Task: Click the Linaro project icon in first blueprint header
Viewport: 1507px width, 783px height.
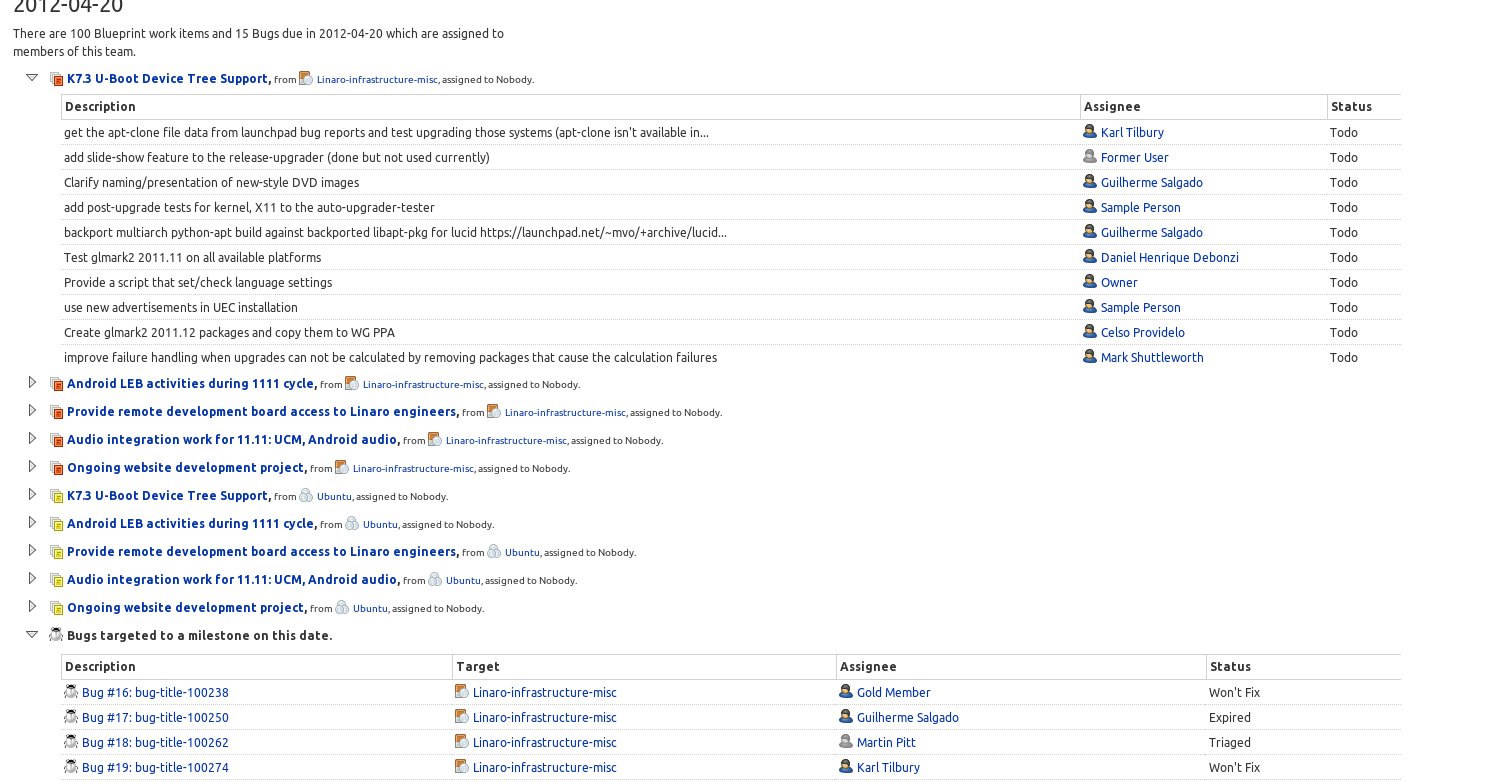Action: (x=306, y=79)
